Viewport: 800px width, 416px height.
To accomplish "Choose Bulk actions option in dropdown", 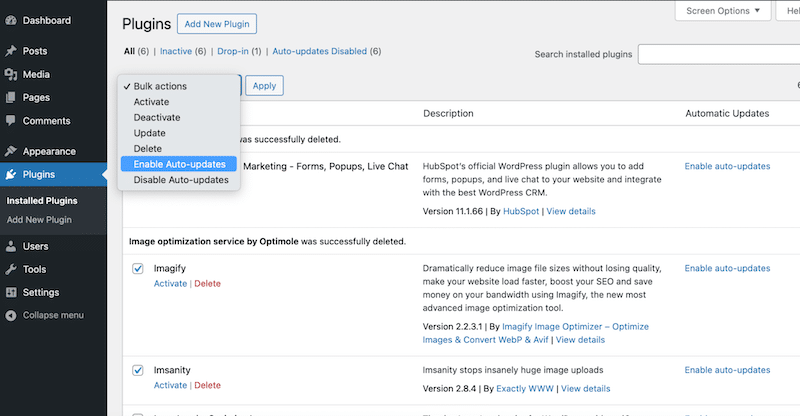I will 179,86.
